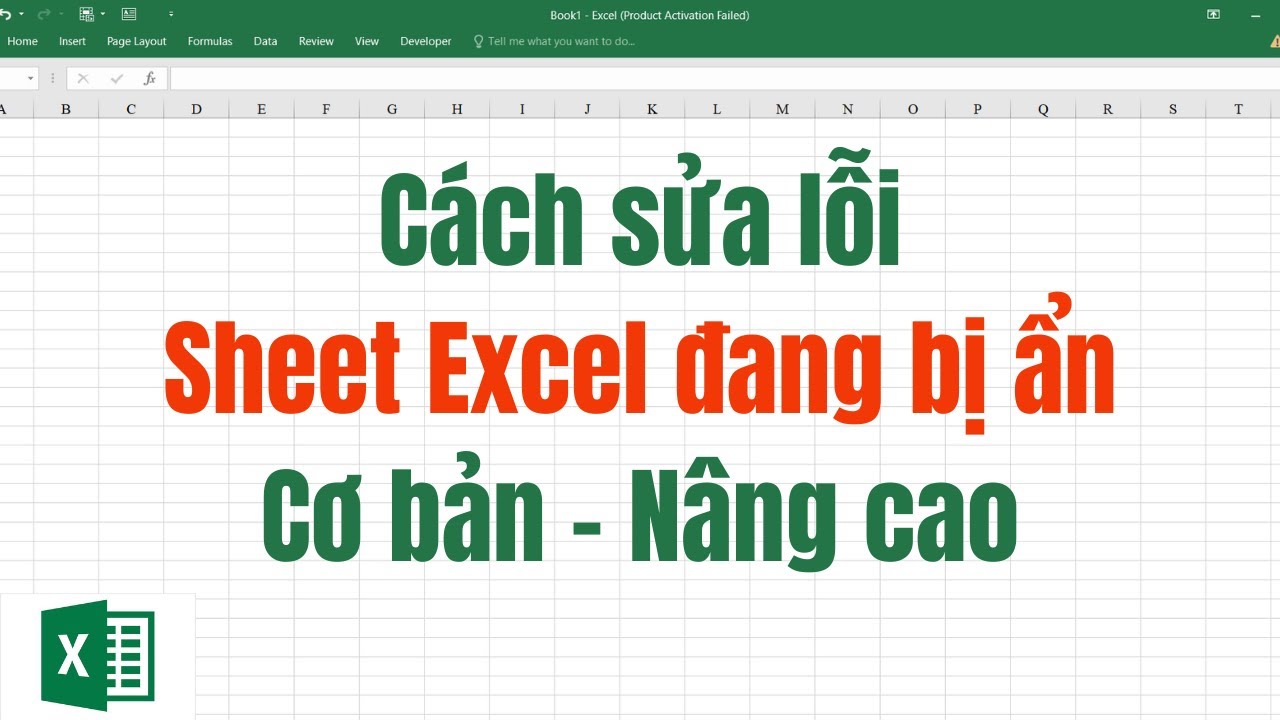Select column M header
1280x720 pixels.
[x=782, y=109]
